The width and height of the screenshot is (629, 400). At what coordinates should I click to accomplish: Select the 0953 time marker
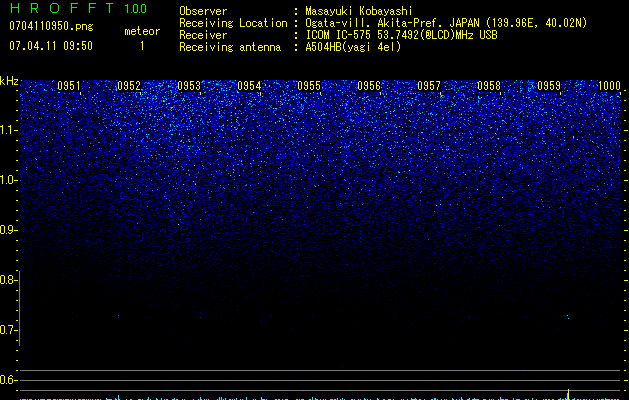point(189,86)
